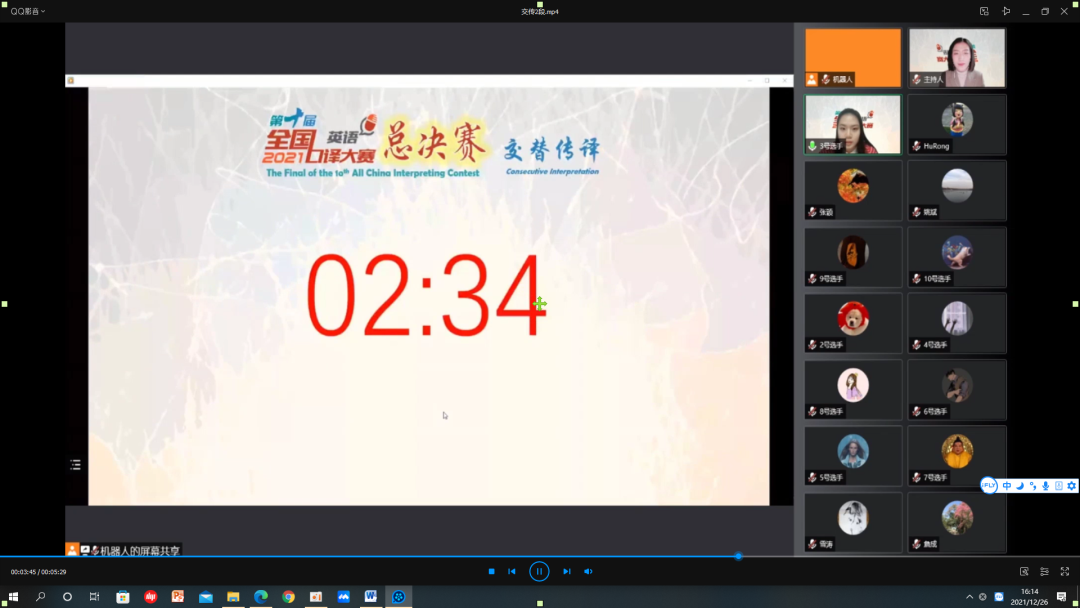
Task: Open iFLY voice input with the microphone icon
Action: pyautogui.click(x=1045, y=485)
